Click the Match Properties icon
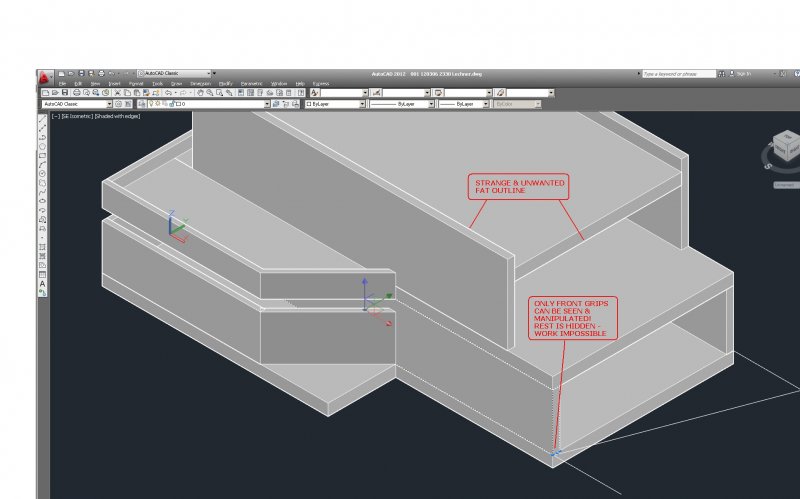This screenshot has width=800, height=499. click(147, 93)
